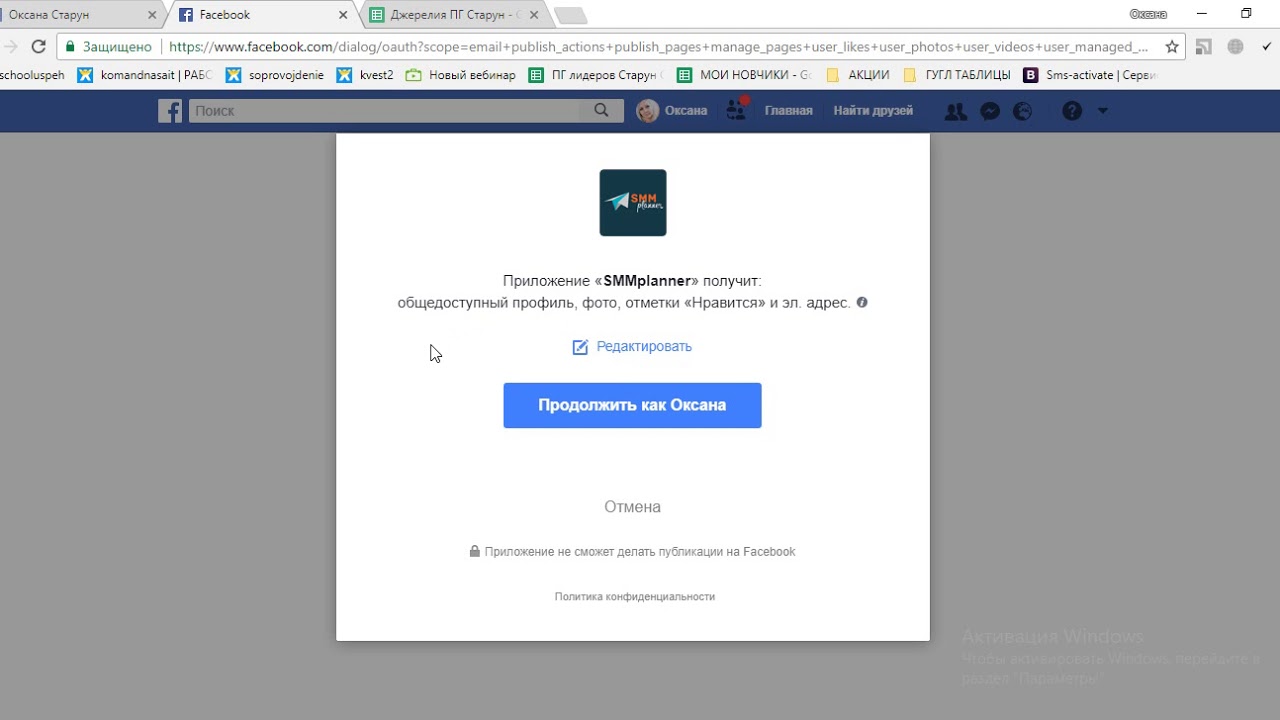
Task: Click the secure lock Защищено indicator
Action: click(108, 47)
